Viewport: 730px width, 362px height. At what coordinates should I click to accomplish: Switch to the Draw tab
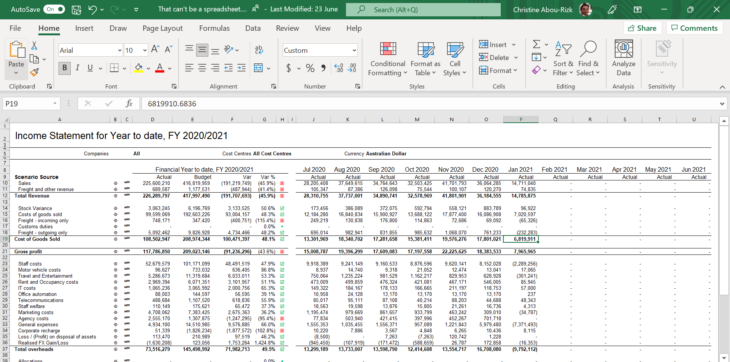tap(118, 28)
